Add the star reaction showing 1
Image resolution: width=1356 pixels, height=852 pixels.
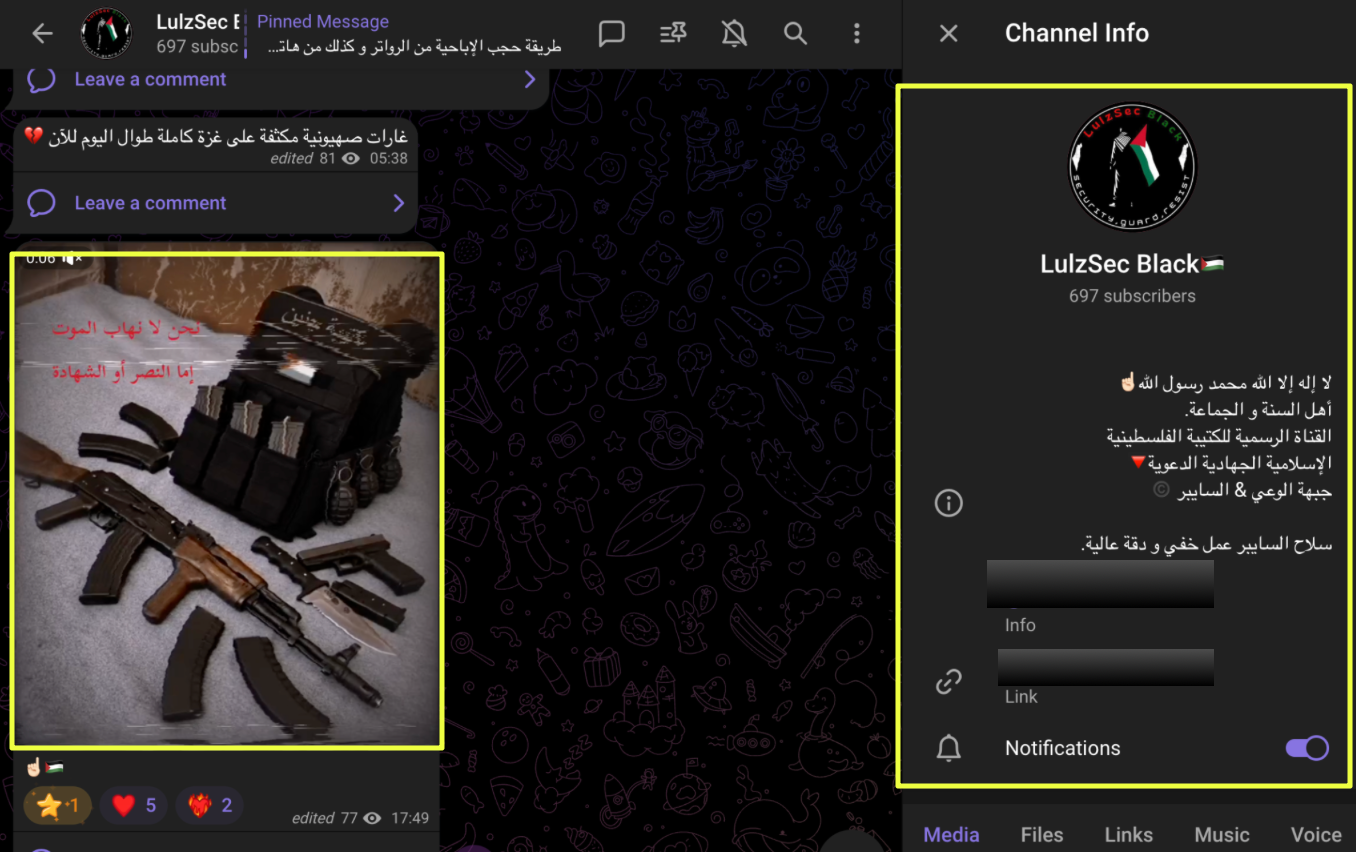57,805
